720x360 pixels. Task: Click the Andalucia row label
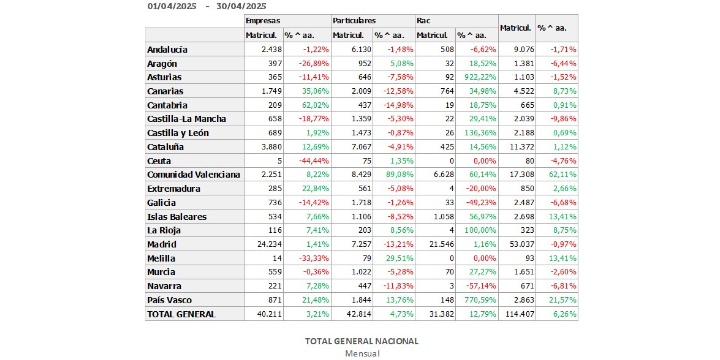click(167, 50)
